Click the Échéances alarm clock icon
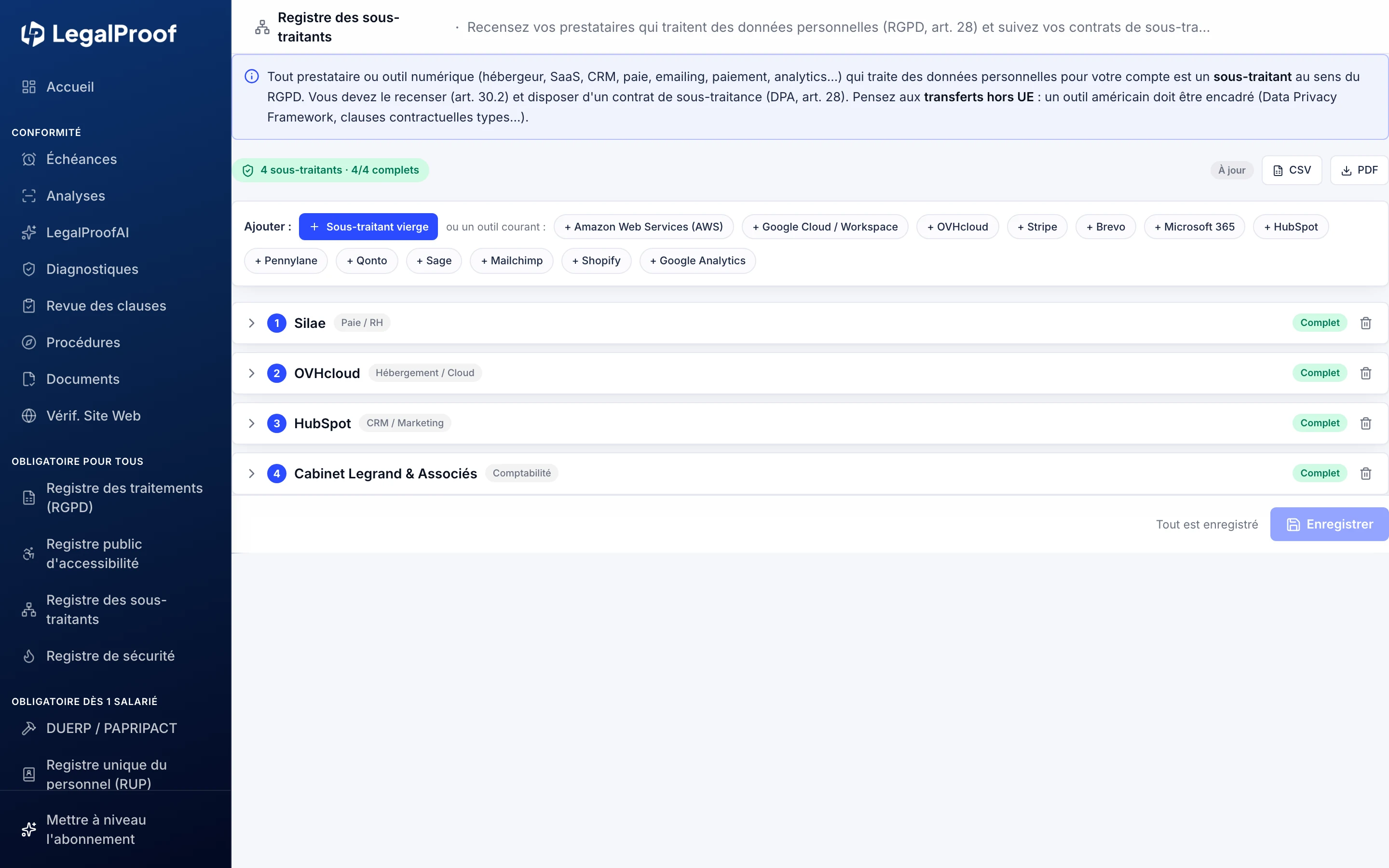This screenshot has width=1389, height=868. (x=29, y=159)
